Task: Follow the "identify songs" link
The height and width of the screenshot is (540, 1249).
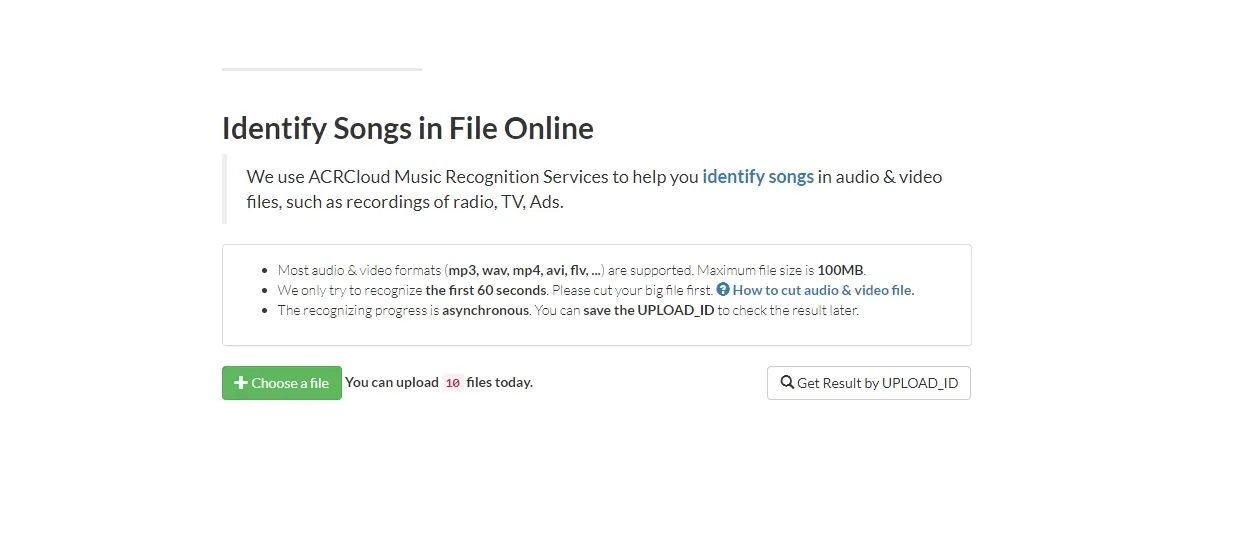Action: pyautogui.click(x=758, y=177)
